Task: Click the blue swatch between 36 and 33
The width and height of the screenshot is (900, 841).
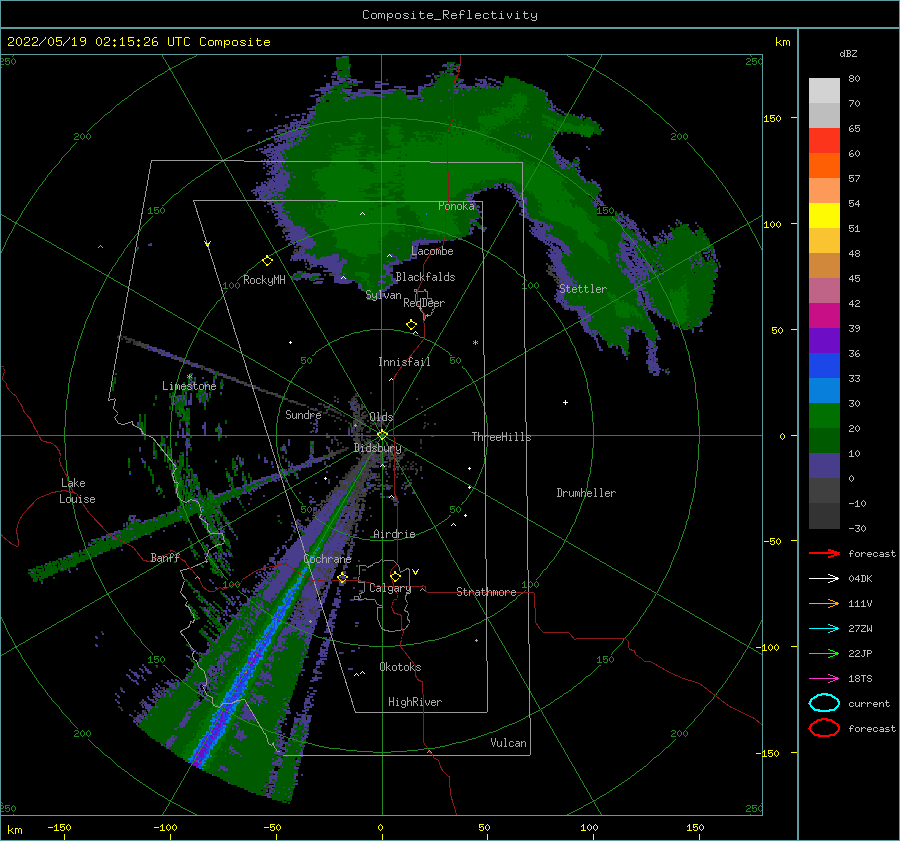Action: (824, 366)
